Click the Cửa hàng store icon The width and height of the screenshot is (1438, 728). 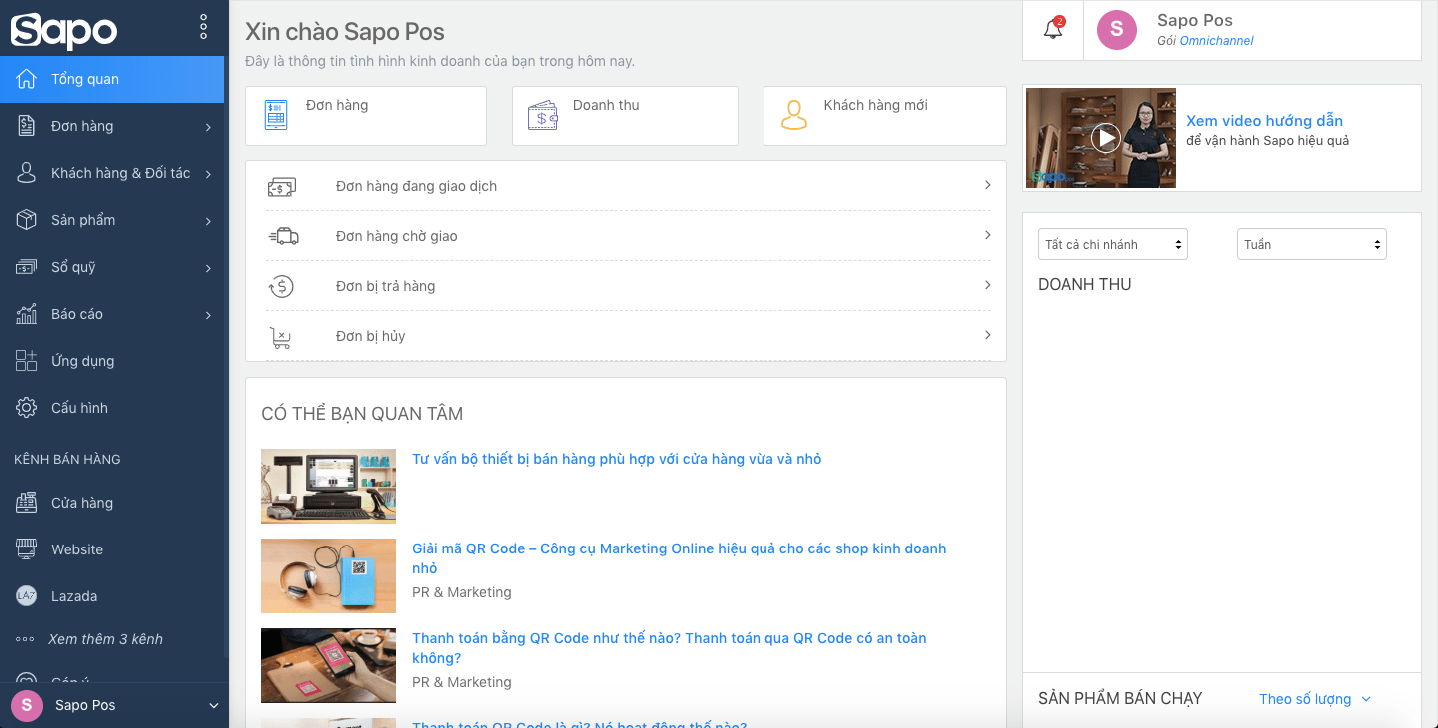27,503
